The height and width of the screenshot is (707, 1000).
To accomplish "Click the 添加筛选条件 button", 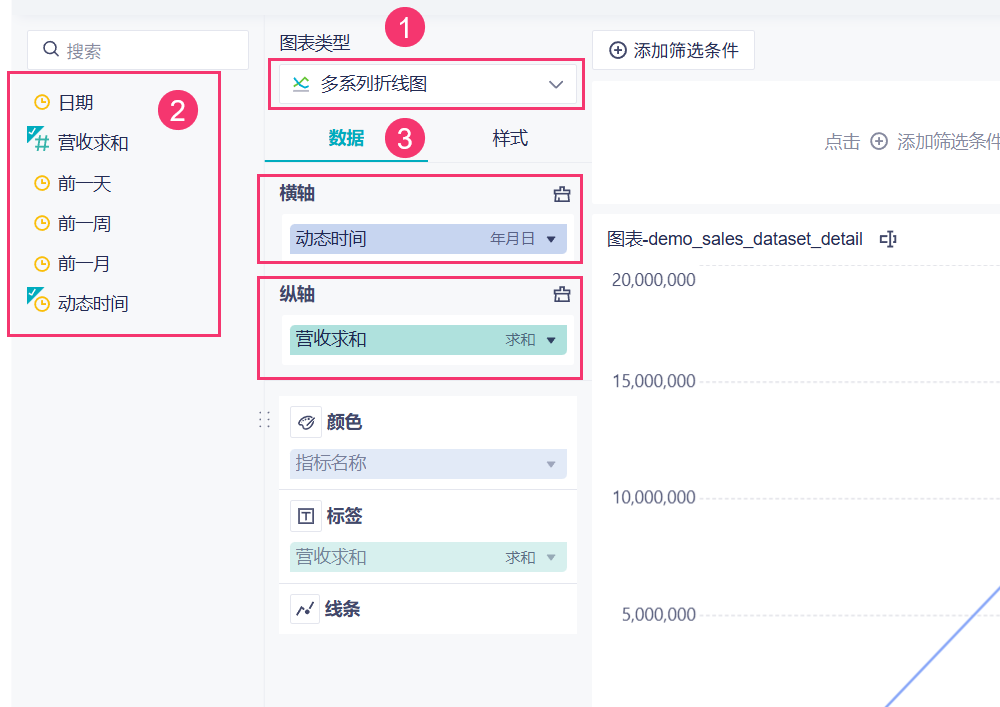I will click(x=673, y=50).
